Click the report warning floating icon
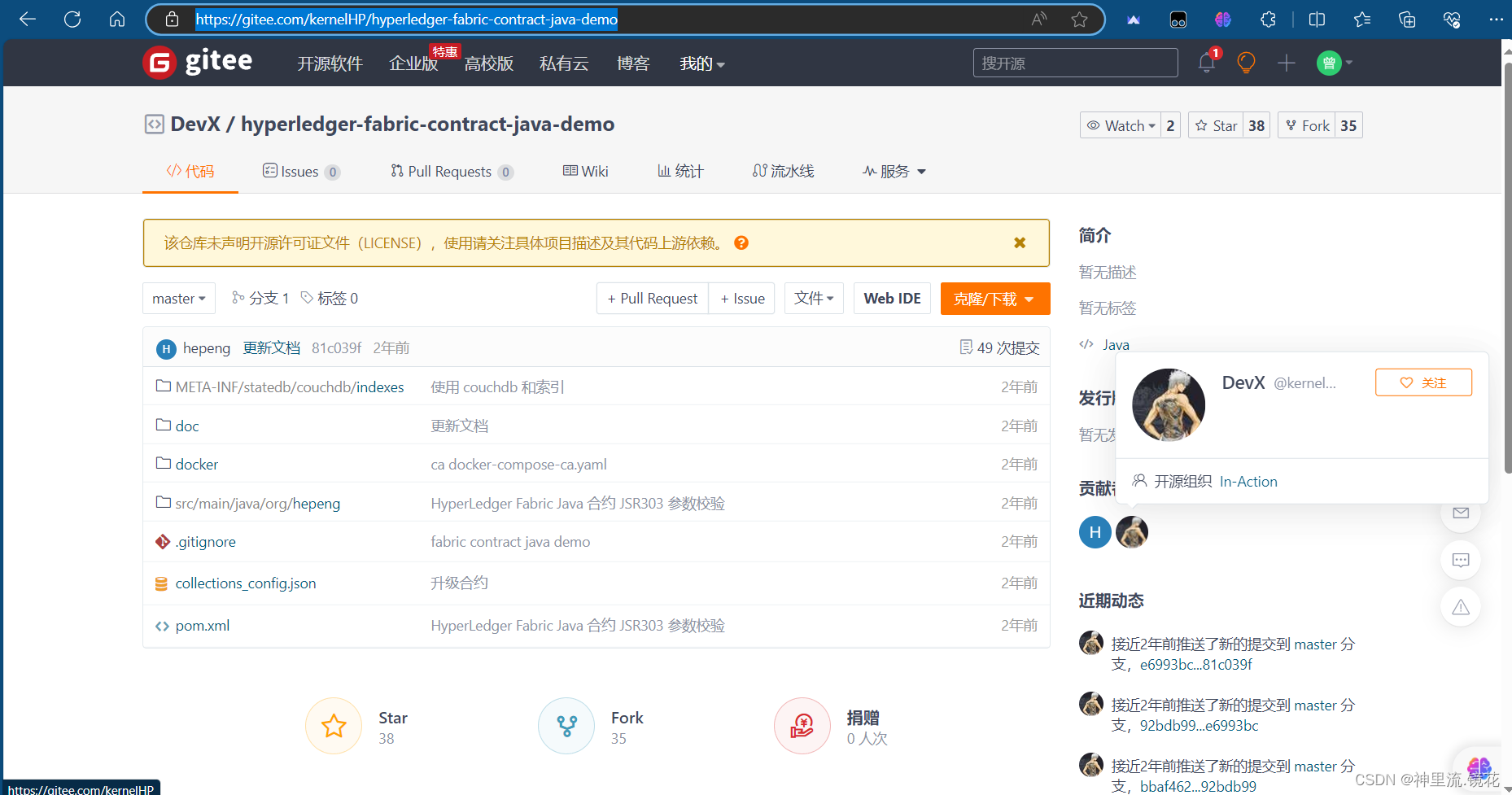The image size is (1512, 795). tap(1460, 606)
